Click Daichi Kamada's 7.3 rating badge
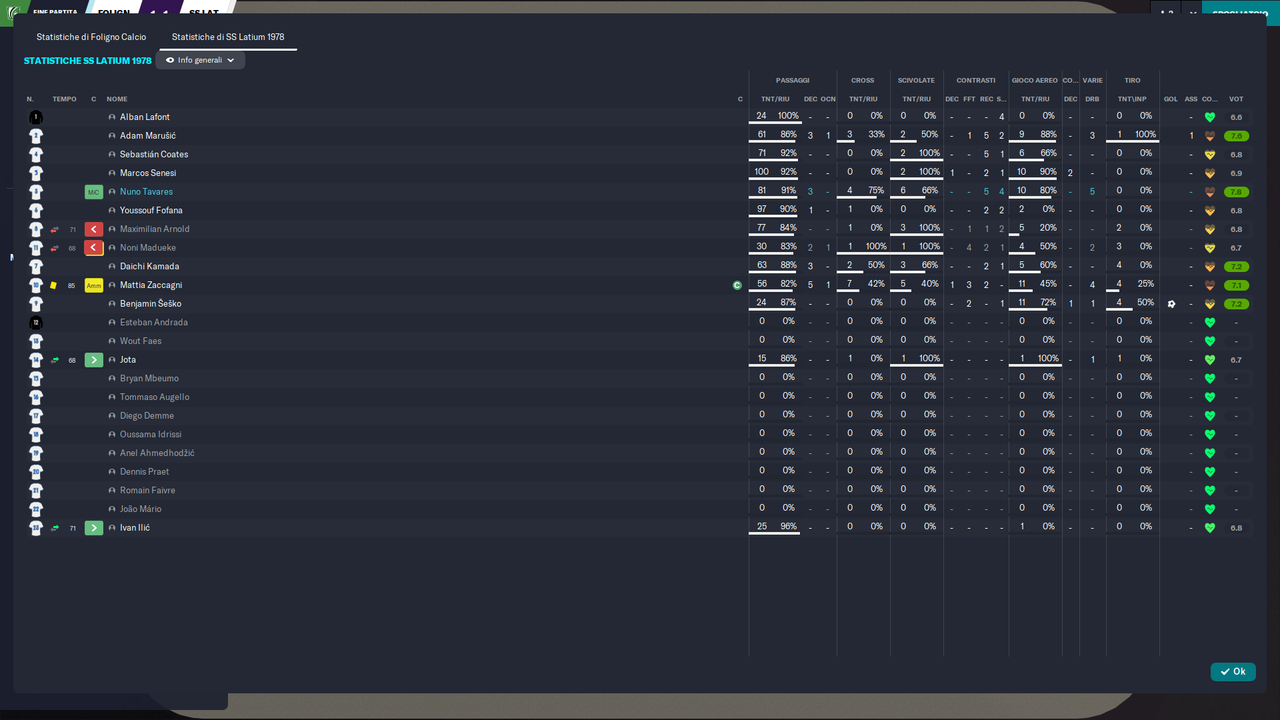Screen dimensions: 1280x720 (1236, 267)
